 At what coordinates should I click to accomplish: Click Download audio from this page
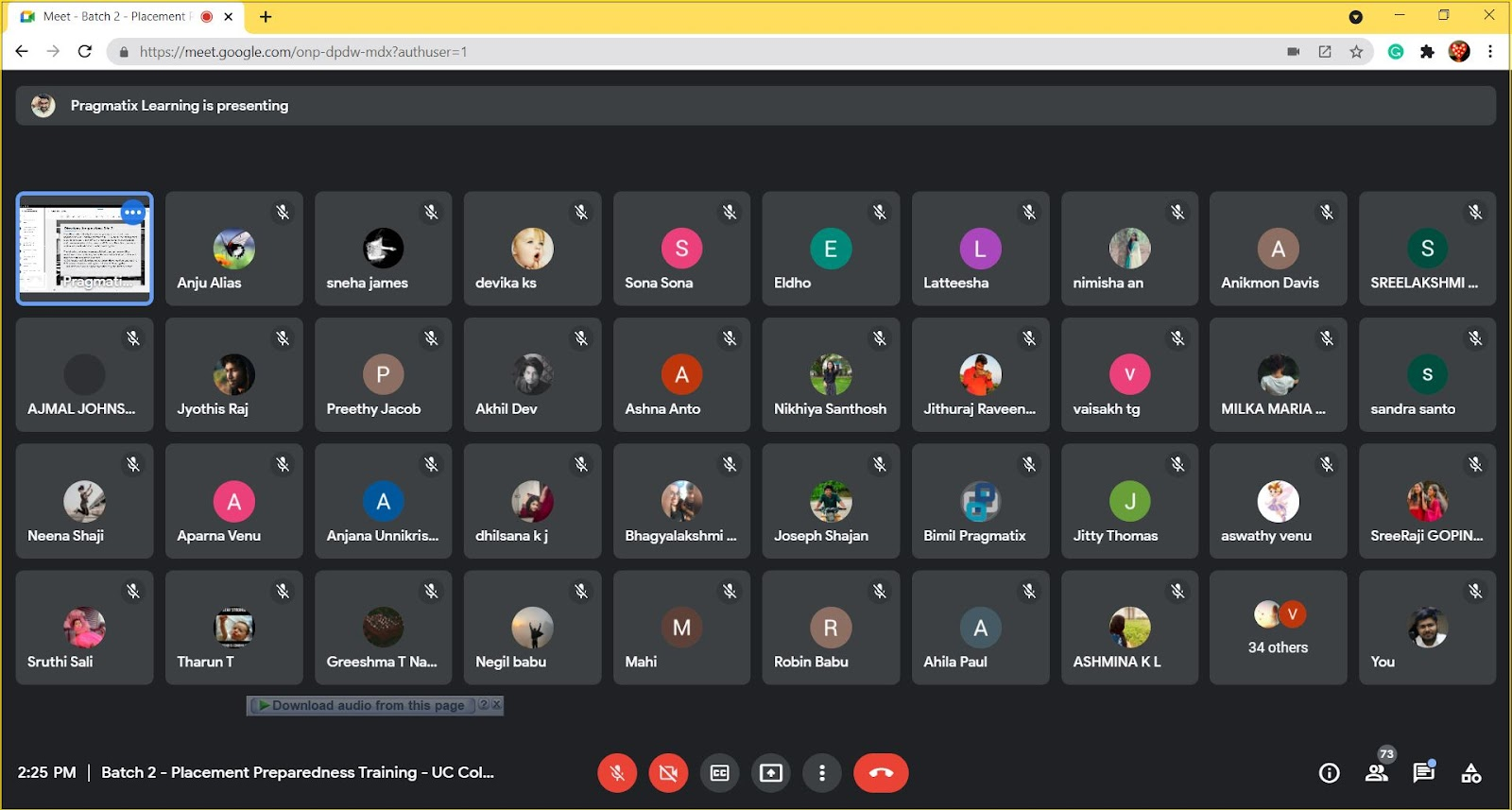click(368, 705)
